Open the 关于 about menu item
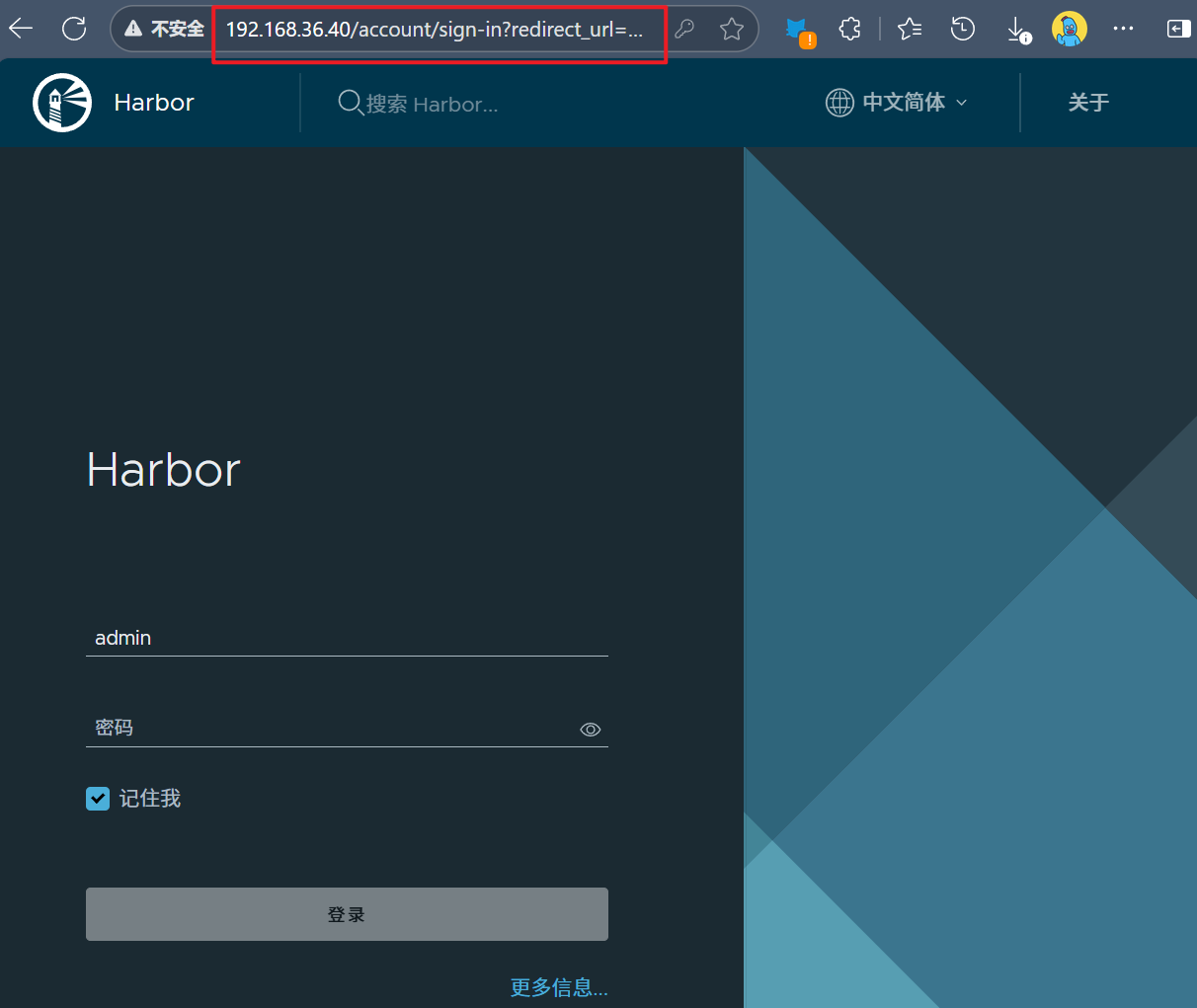 pos(1088,103)
